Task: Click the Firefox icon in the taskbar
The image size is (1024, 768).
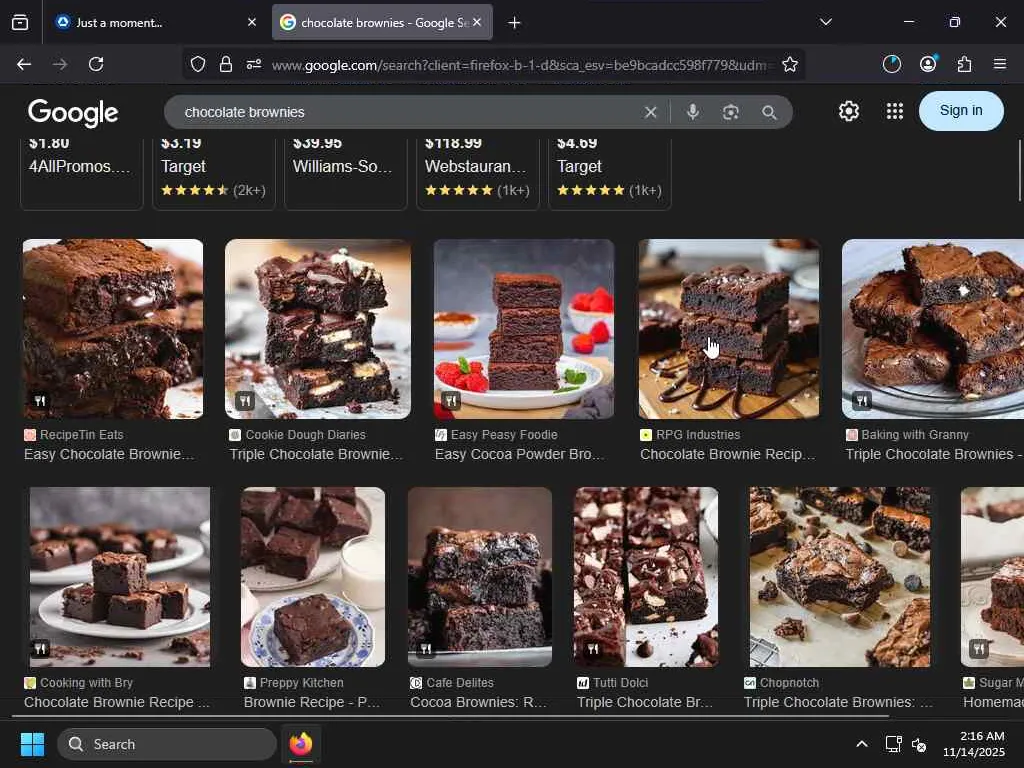Action: [x=301, y=744]
